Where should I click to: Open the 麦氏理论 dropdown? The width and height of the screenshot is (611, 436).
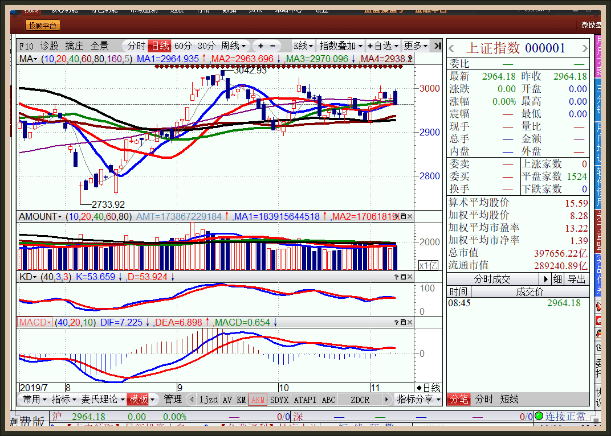[x=103, y=399]
